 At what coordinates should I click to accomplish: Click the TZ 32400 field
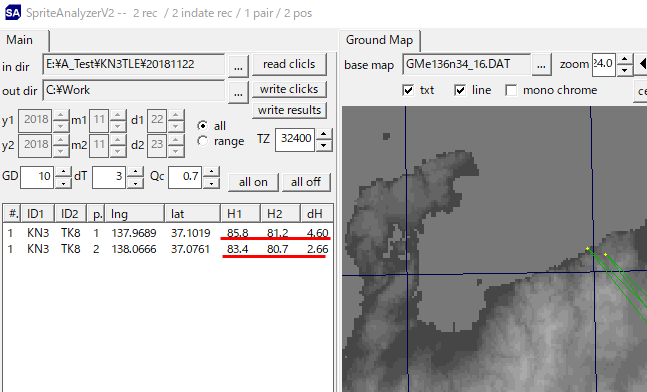tap(295, 139)
